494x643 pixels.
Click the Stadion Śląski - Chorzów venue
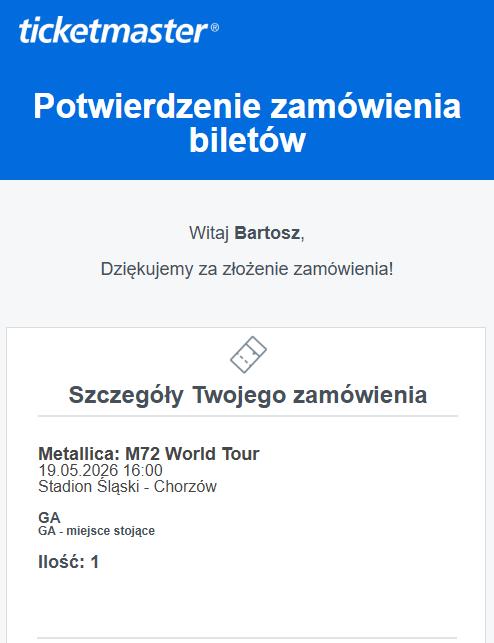(127, 487)
